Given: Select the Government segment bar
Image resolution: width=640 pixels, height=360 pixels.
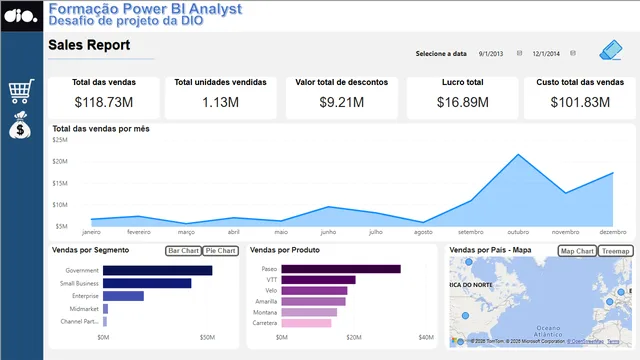Looking at the screenshot, I should pyautogui.click(x=158, y=270).
